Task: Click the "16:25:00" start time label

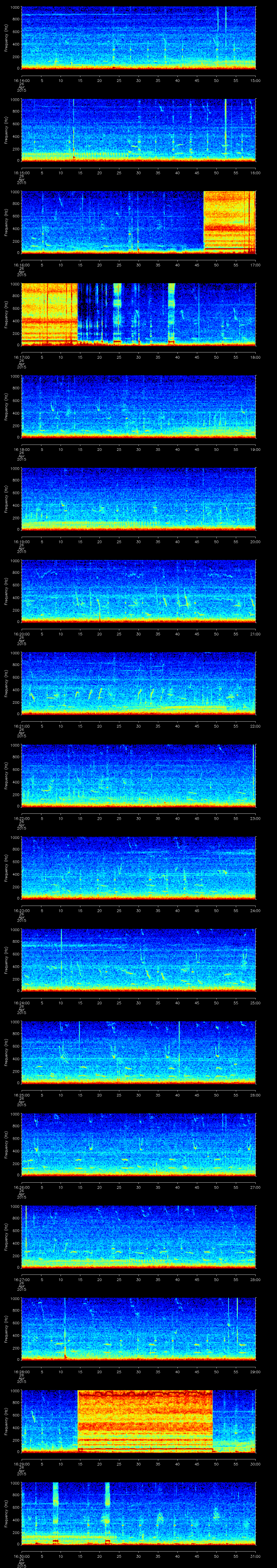Action: pyautogui.click(x=21, y=1095)
